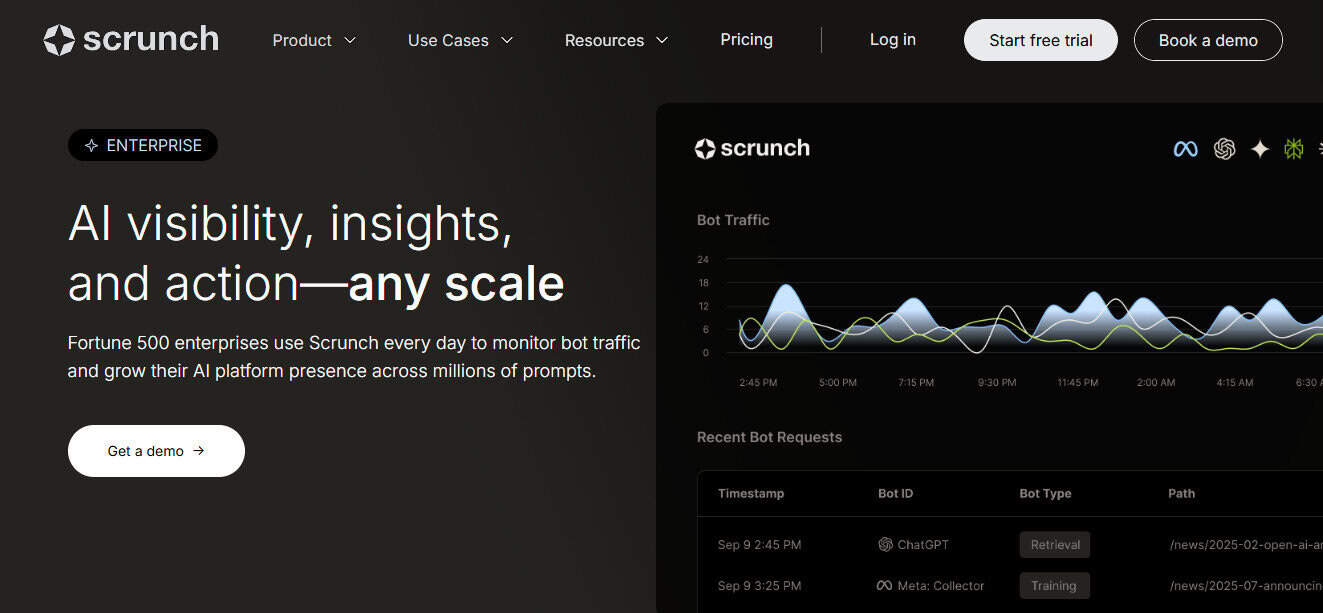Click the Meta infinity icon in dashboard header
Image resolution: width=1323 pixels, height=613 pixels.
click(1185, 149)
